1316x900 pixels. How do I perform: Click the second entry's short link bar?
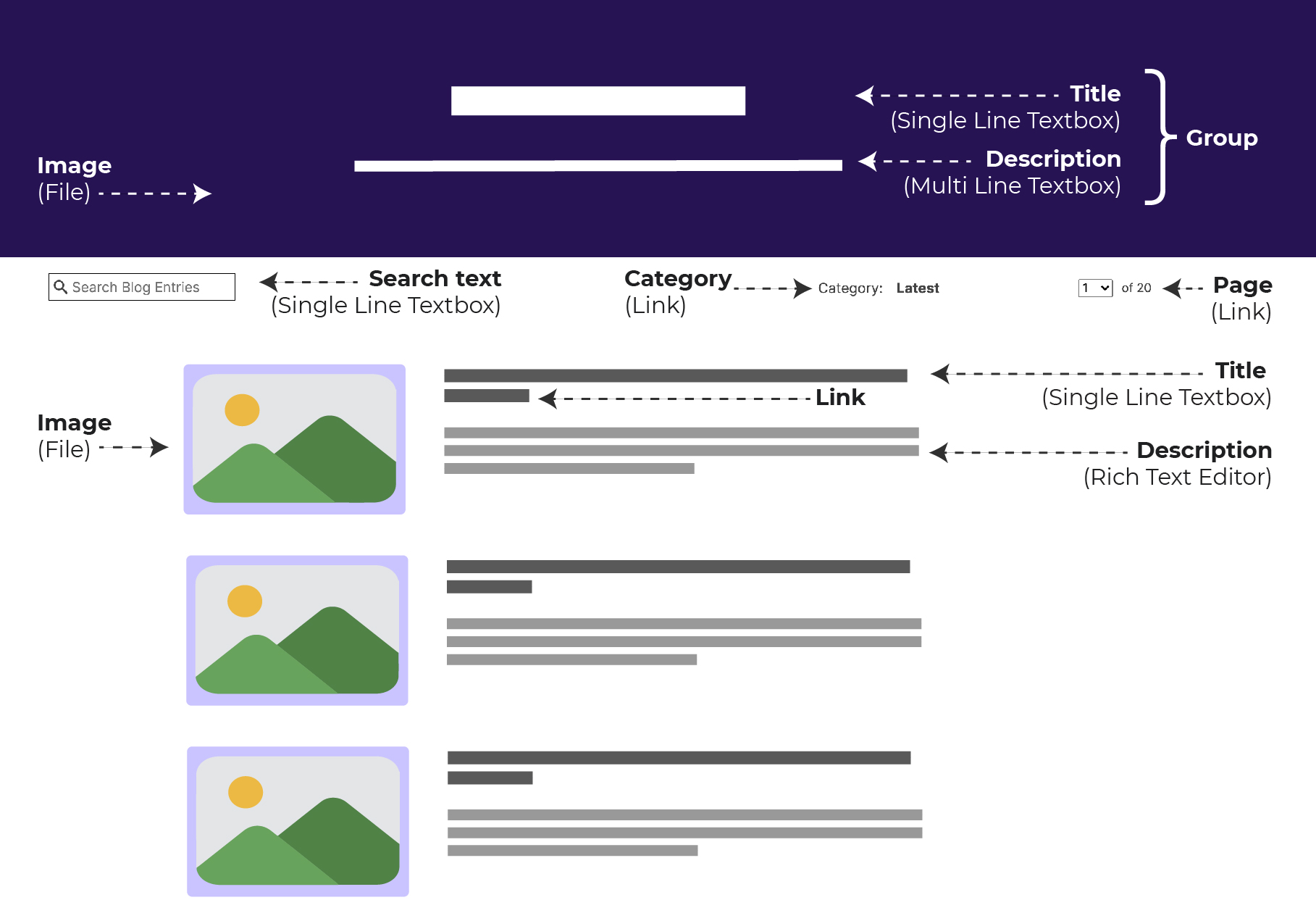[x=490, y=587]
